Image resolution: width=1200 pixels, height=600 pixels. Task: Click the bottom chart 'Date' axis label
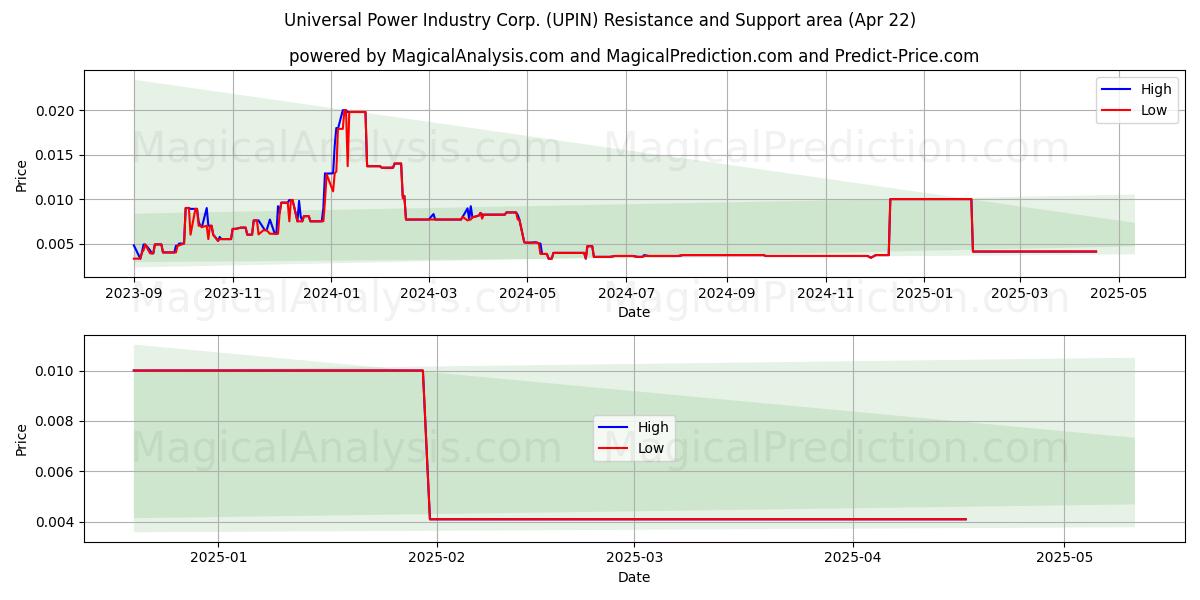click(634, 577)
